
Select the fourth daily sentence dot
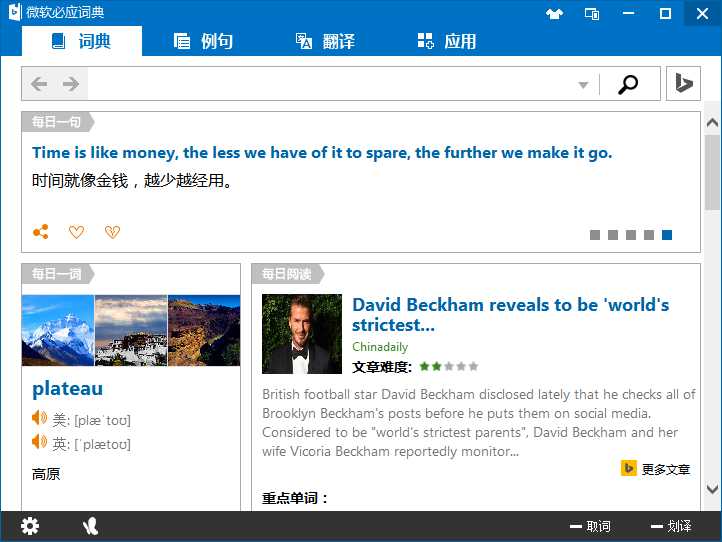[x=649, y=235]
